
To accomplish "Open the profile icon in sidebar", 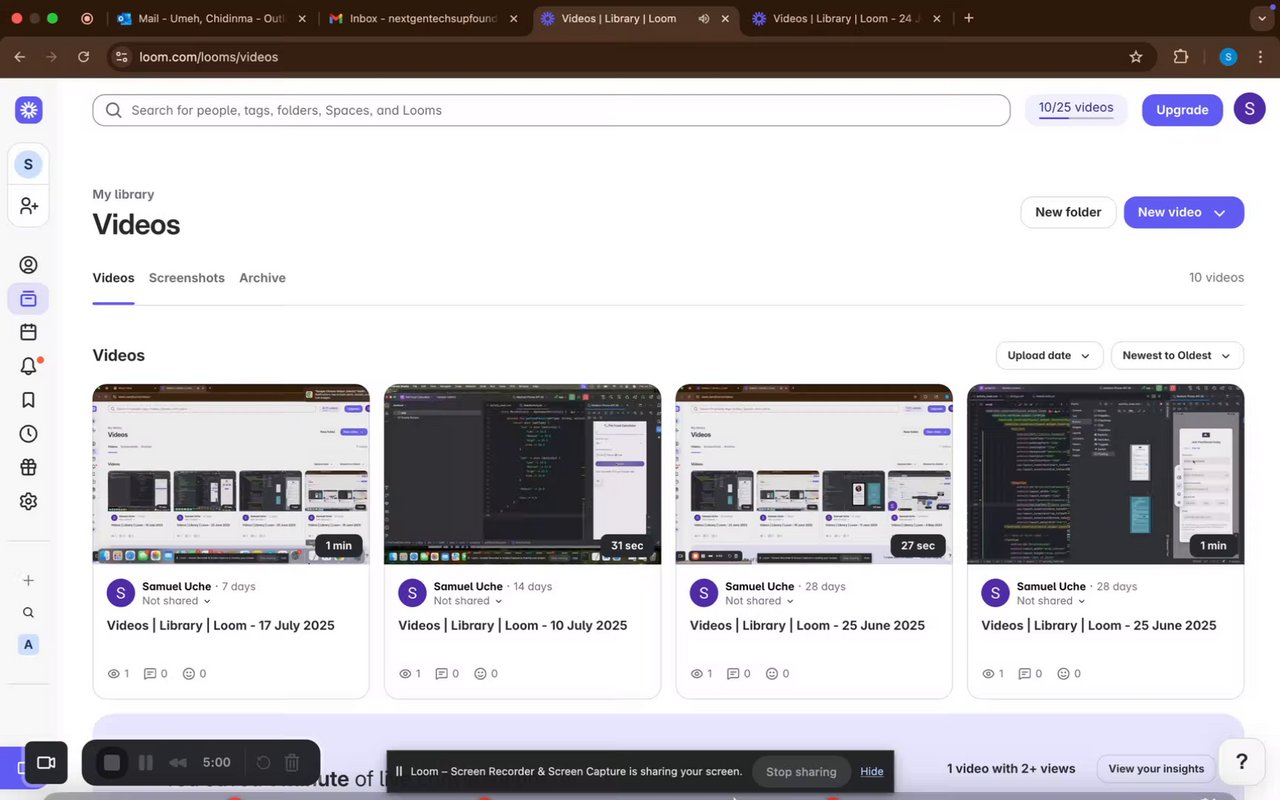I will (x=28, y=265).
